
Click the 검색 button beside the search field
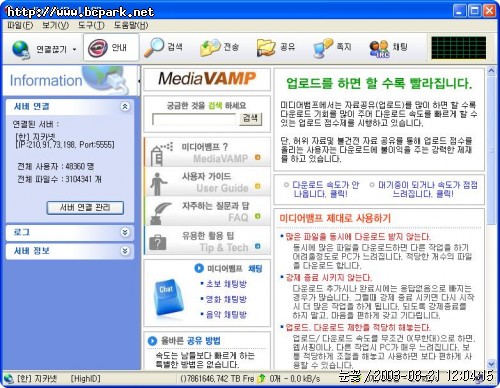click(x=250, y=118)
